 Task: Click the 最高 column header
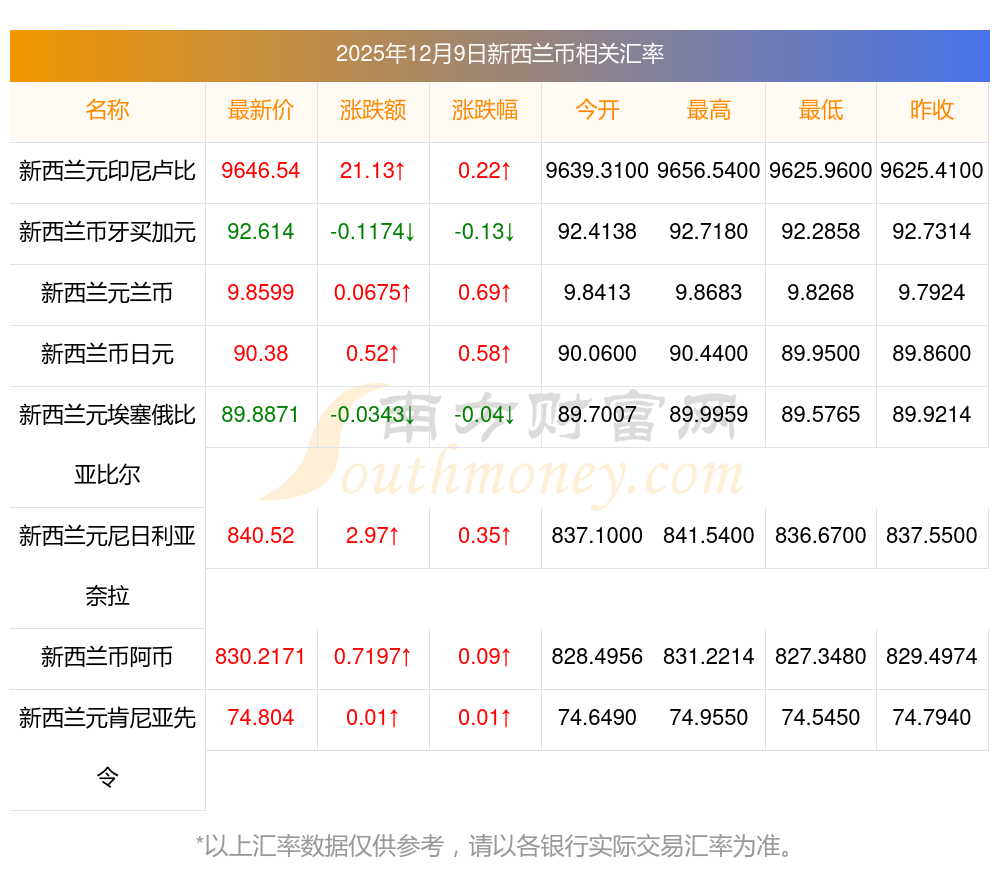tap(708, 111)
